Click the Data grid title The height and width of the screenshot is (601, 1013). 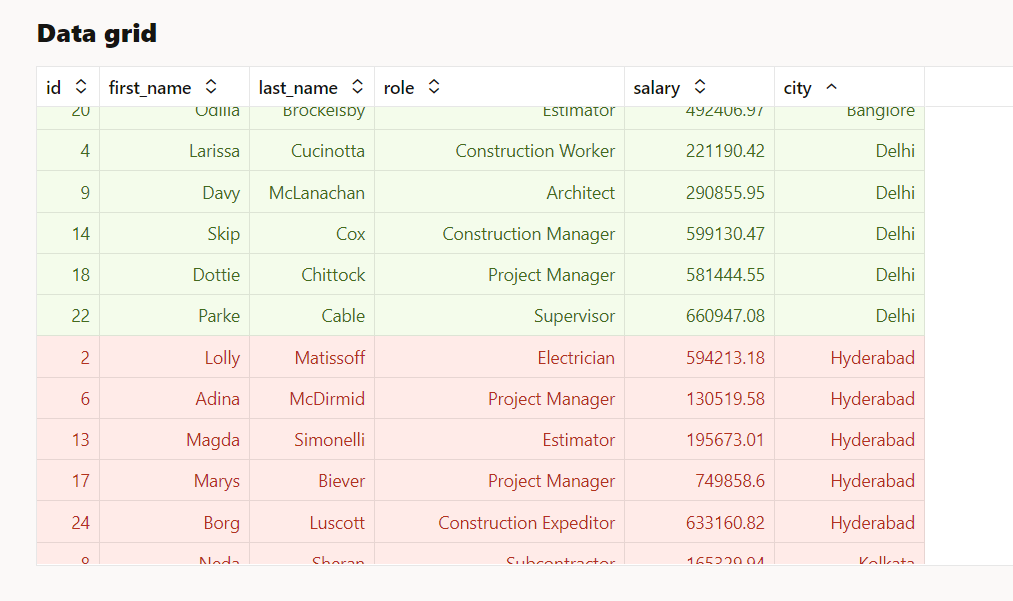tap(96, 33)
